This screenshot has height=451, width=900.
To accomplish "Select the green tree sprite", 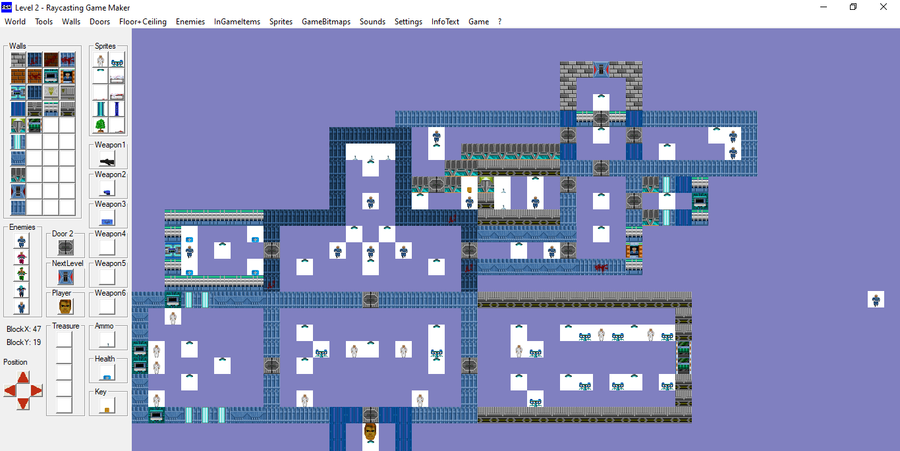I will point(100,125).
